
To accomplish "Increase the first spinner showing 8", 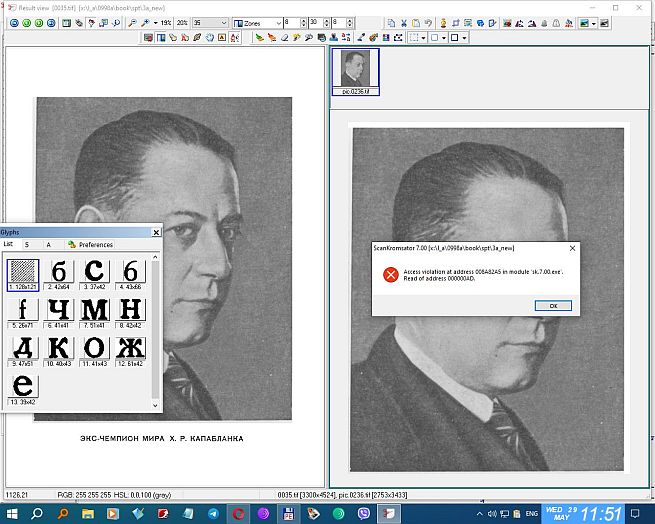I will click(x=304, y=20).
